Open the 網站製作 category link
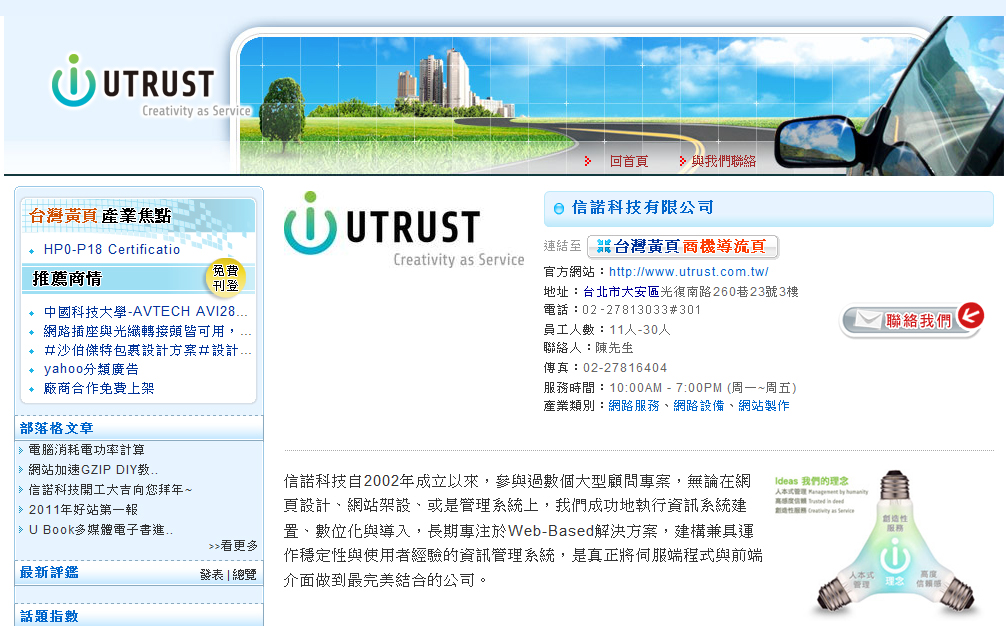 [x=764, y=406]
